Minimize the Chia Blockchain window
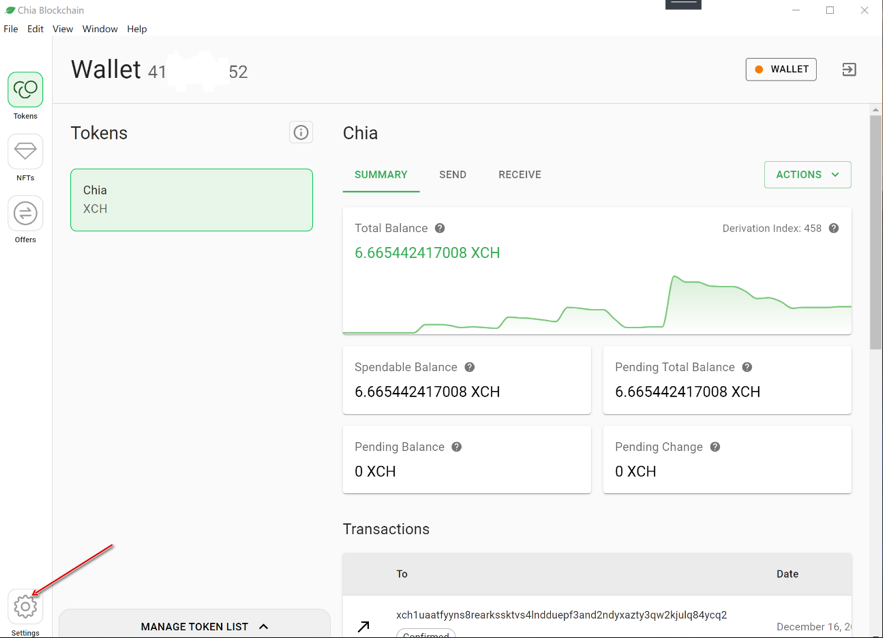This screenshot has width=883, height=638. click(796, 10)
